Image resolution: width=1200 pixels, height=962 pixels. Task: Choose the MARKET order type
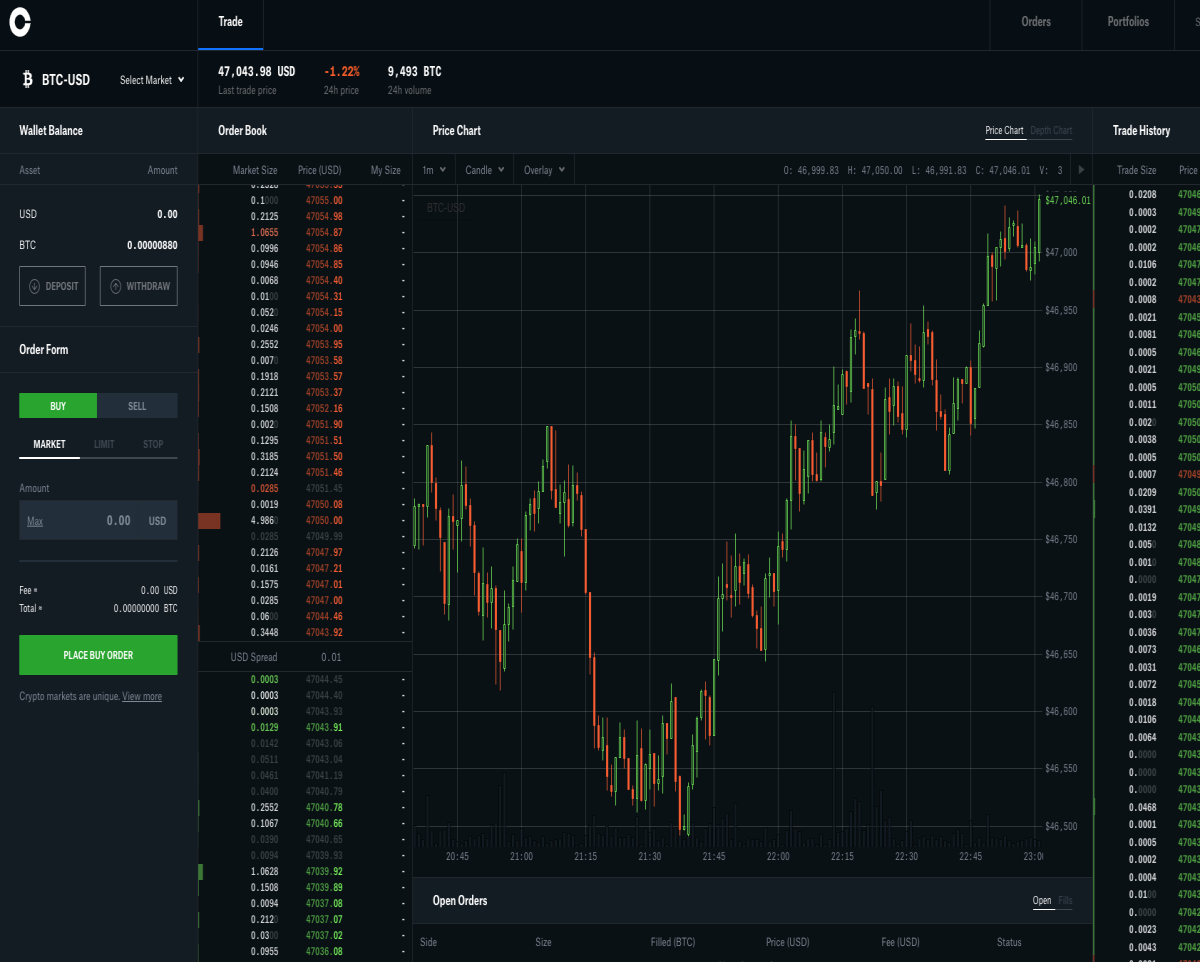pos(49,444)
